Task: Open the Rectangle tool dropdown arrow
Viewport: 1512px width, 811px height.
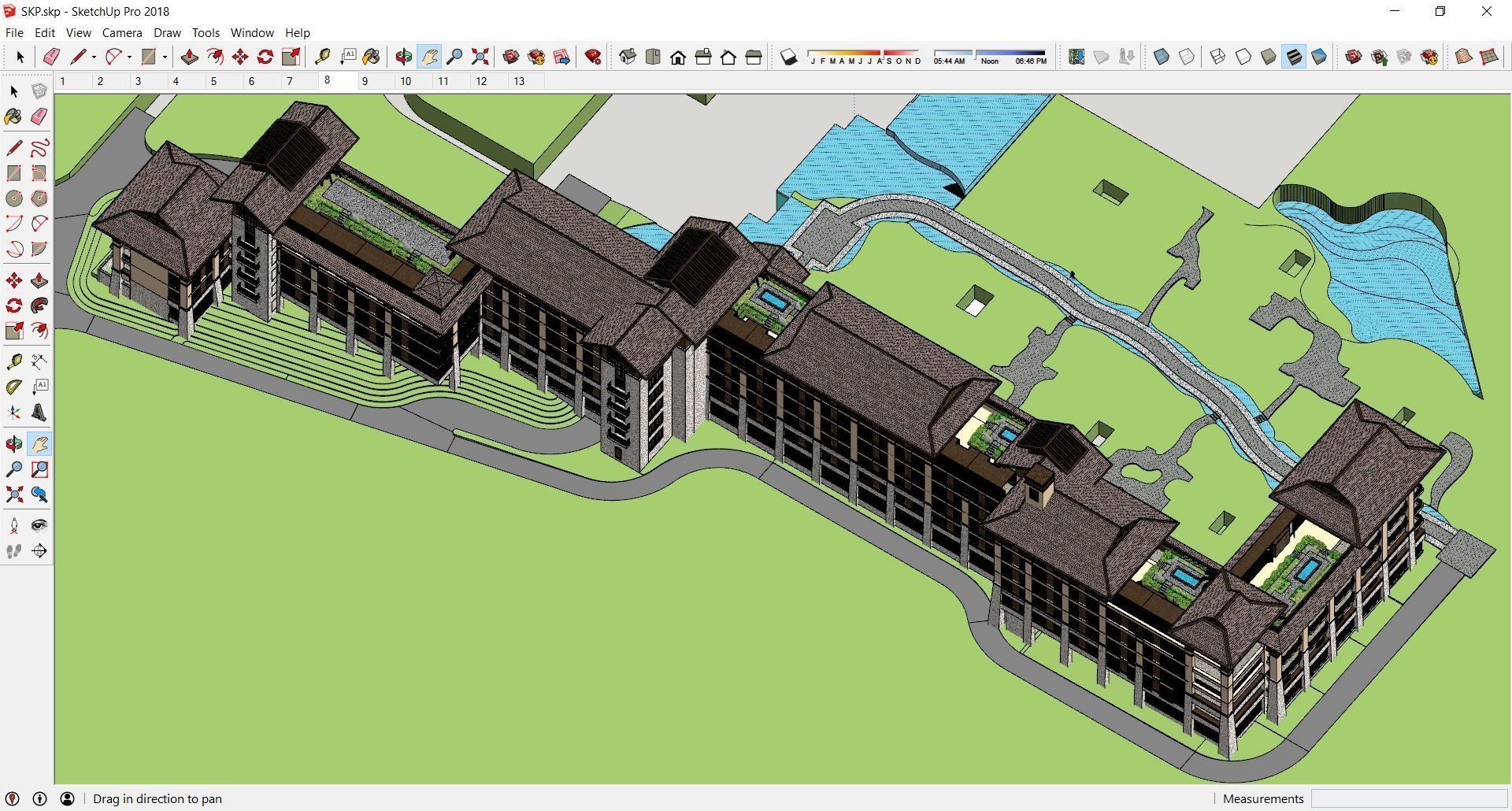Action: [x=165, y=57]
